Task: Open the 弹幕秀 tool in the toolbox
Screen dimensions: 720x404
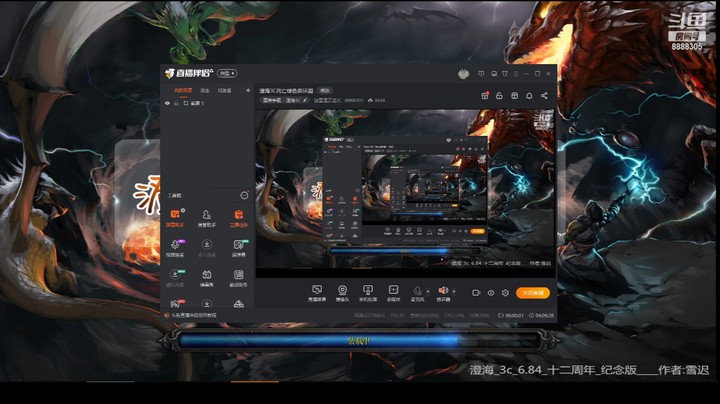Action: (x=207, y=278)
